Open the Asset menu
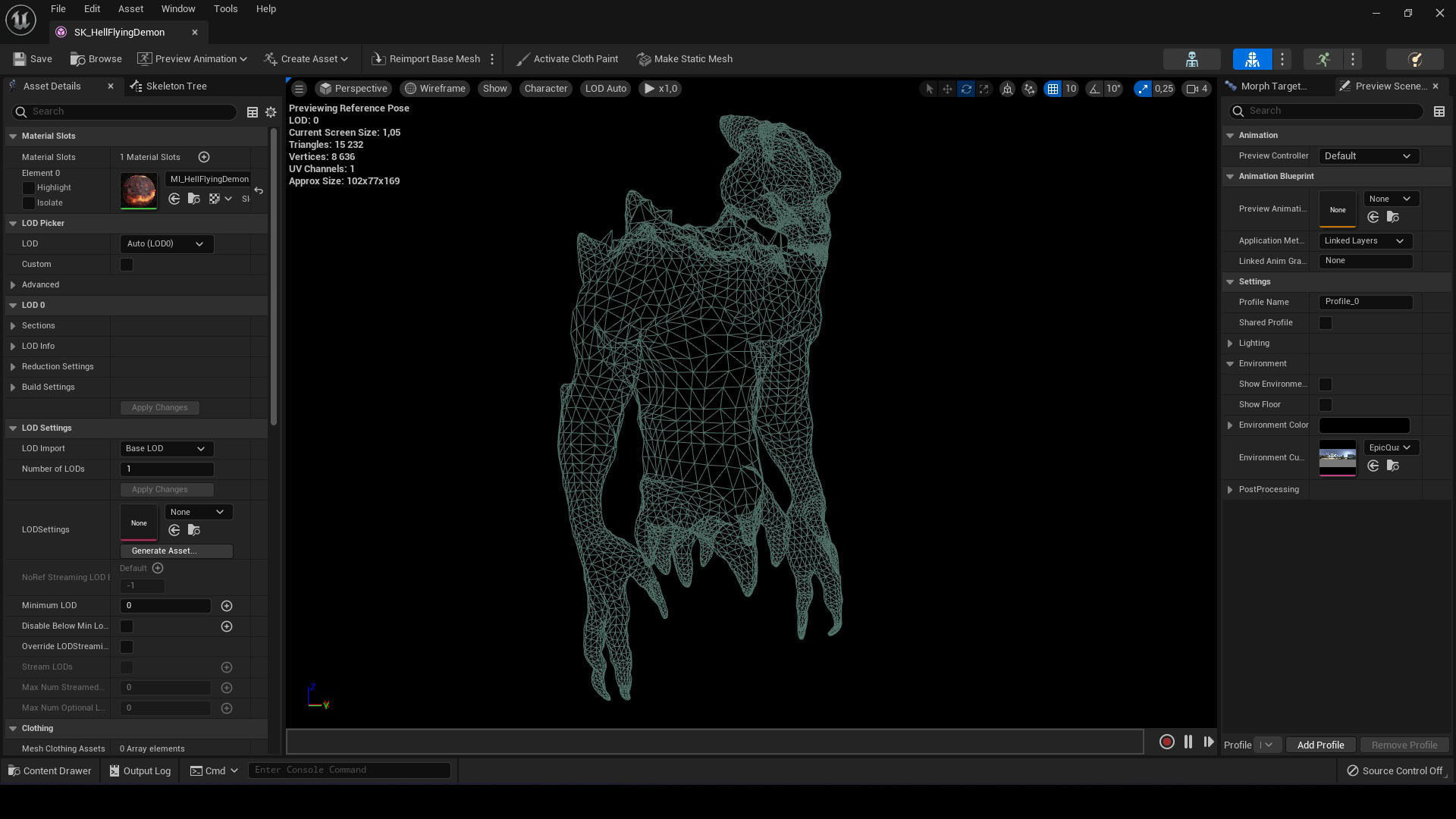 point(130,9)
